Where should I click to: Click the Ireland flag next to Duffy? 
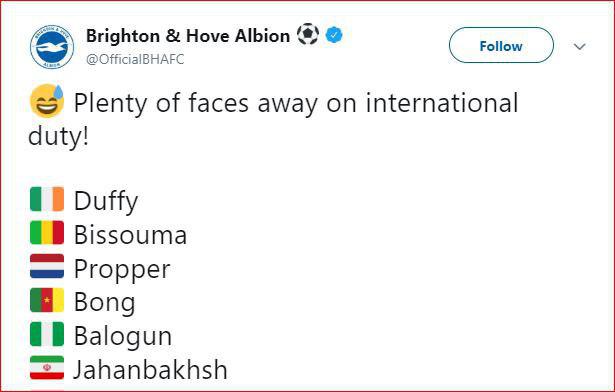tap(47, 199)
